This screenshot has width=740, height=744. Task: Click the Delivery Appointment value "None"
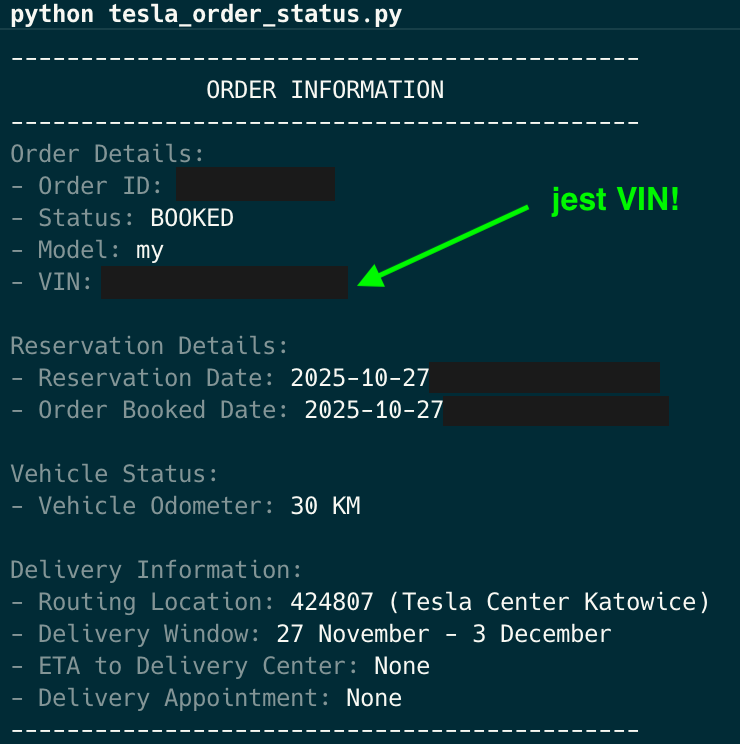374,698
